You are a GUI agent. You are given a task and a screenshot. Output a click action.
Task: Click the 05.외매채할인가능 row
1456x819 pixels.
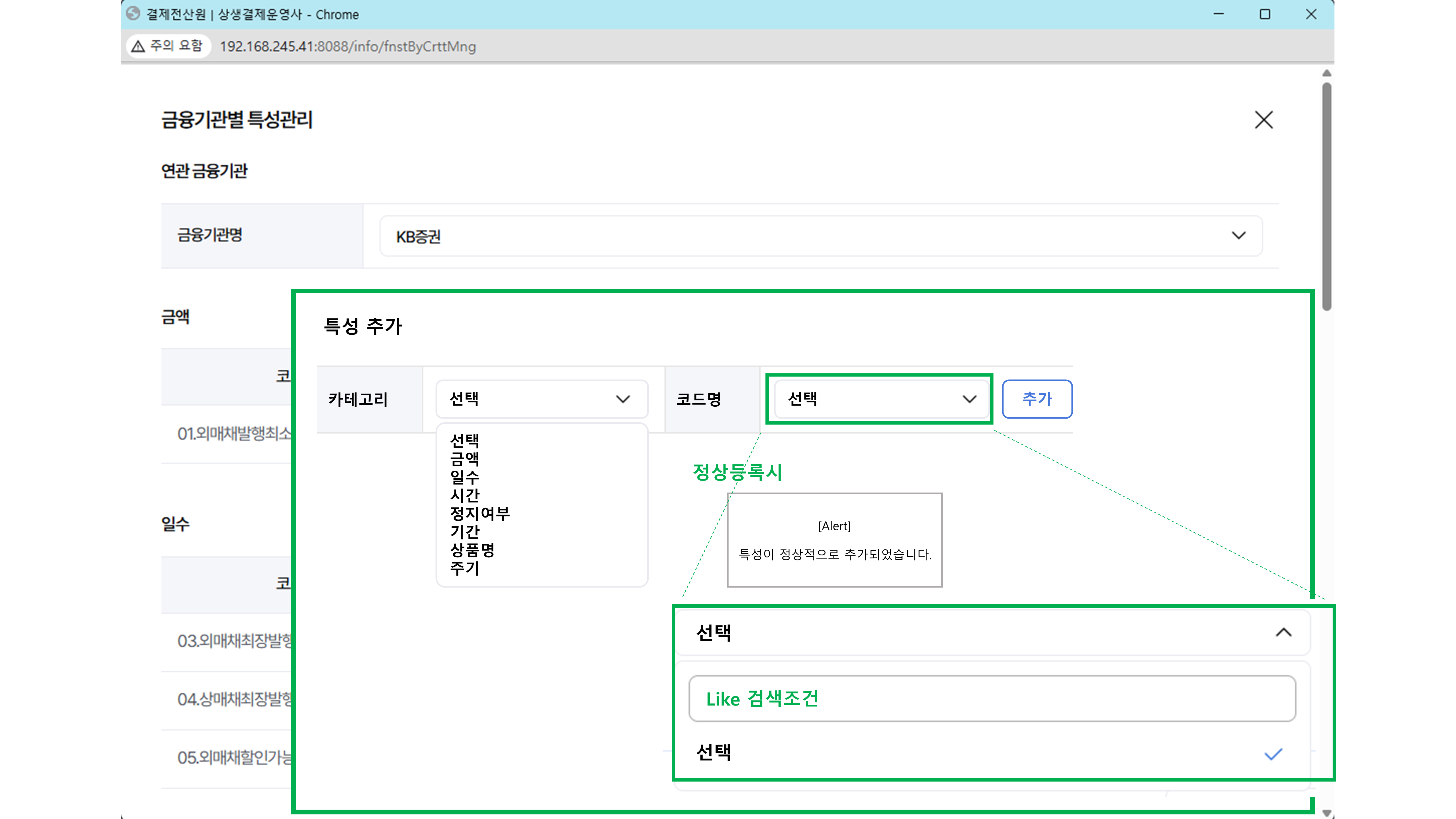click(227, 758)
